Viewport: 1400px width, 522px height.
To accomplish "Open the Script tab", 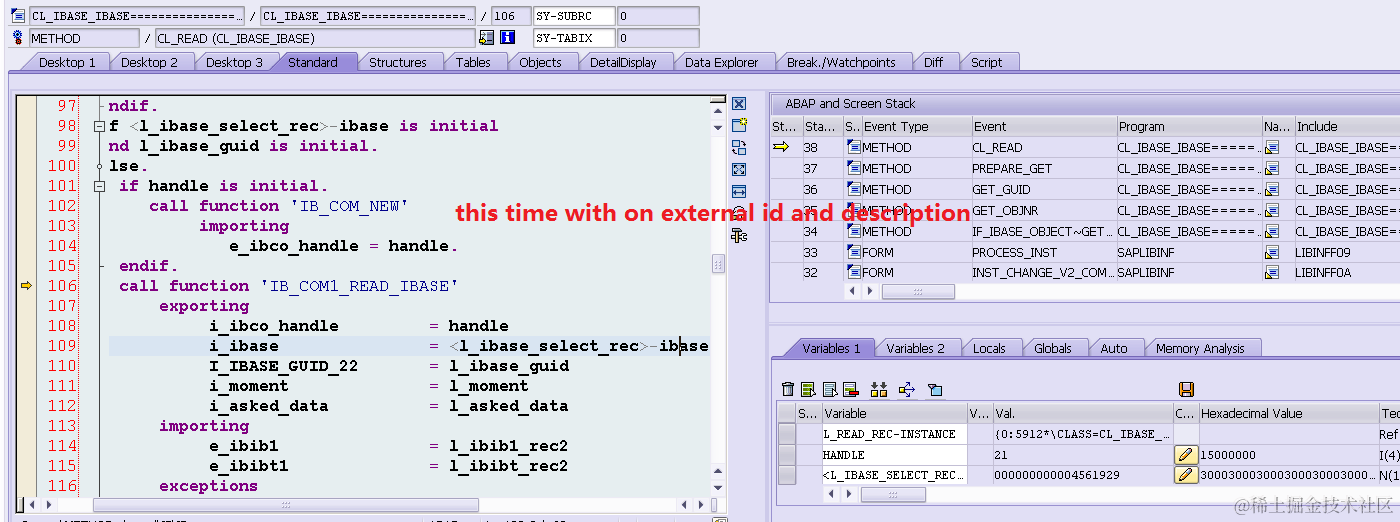I will coord(986,62).
